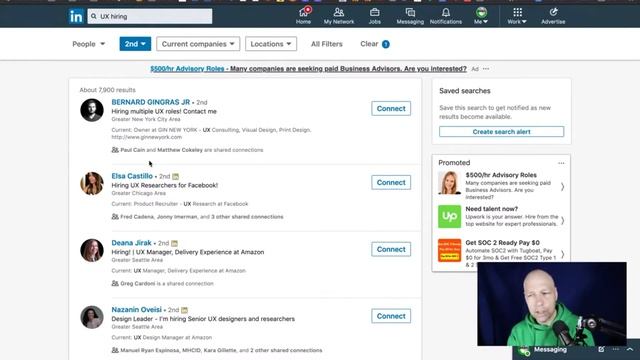Open My Network icon

pyautogui.click(x=339, y=16)
